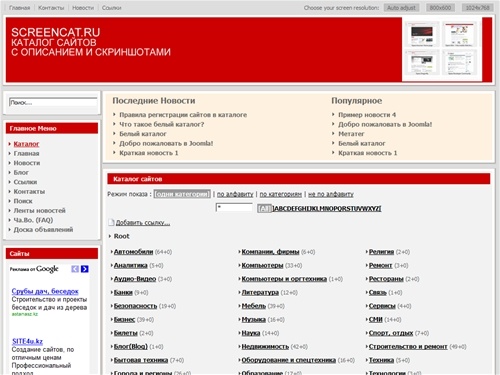Open Поиск in the main menu
Viewport: 500px width, 375px height.
[x=23, y=201]
